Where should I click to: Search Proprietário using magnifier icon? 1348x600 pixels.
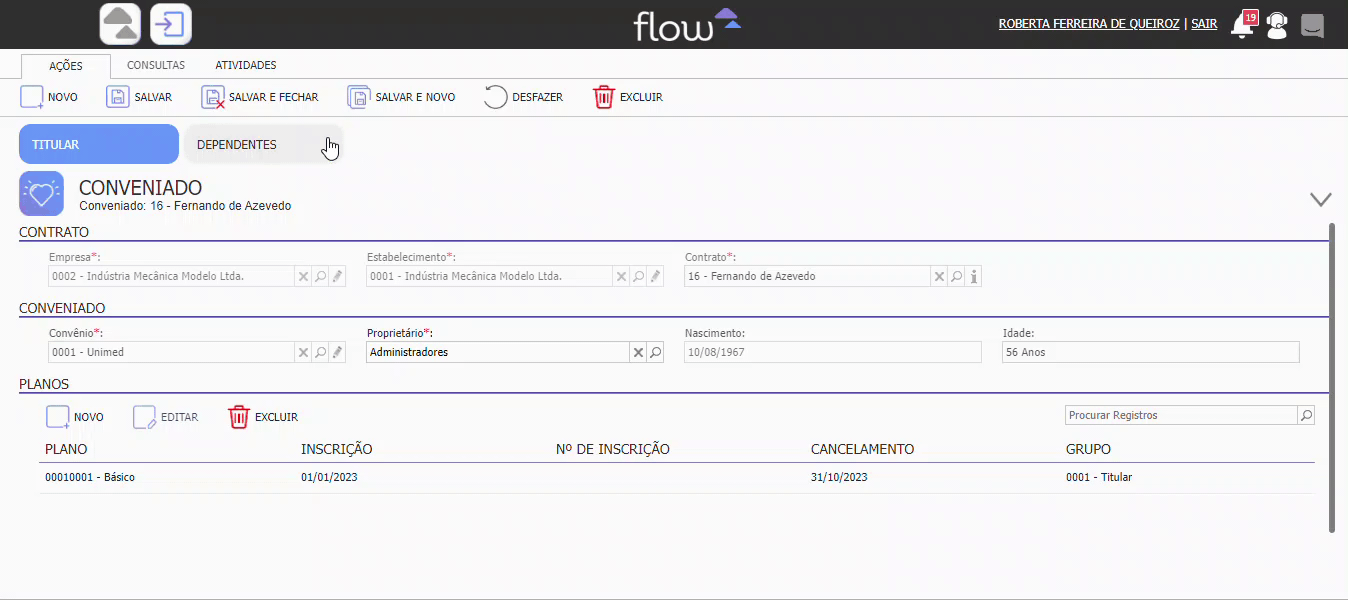pos(656,352)
